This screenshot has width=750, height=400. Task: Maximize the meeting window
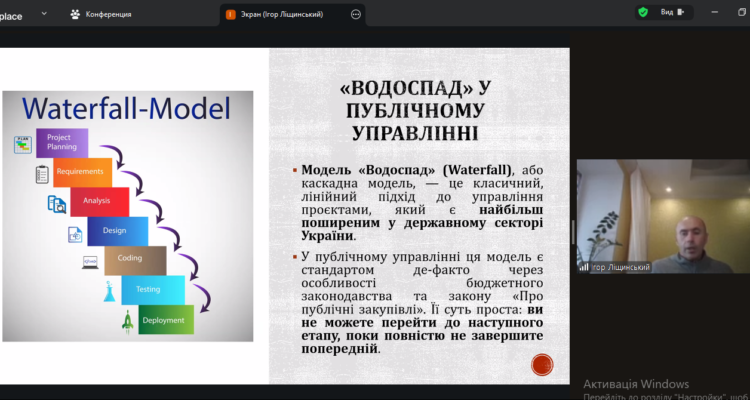pyautogui.click(x=716, y=13)
